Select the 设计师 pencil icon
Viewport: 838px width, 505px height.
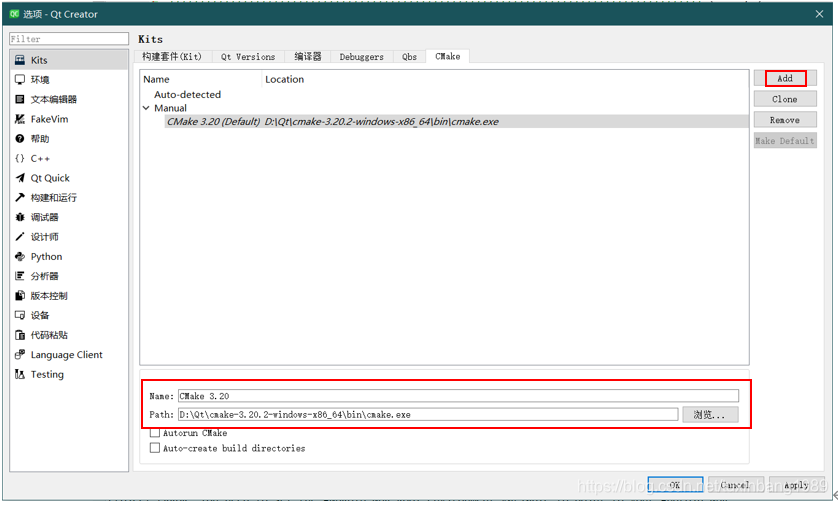(20, 237)
